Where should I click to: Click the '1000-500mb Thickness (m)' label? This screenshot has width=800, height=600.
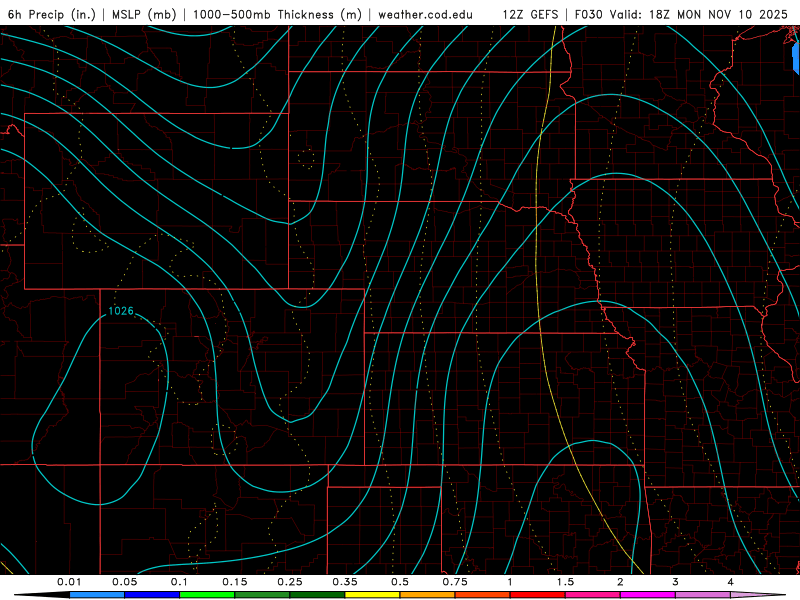pos(277,14)
